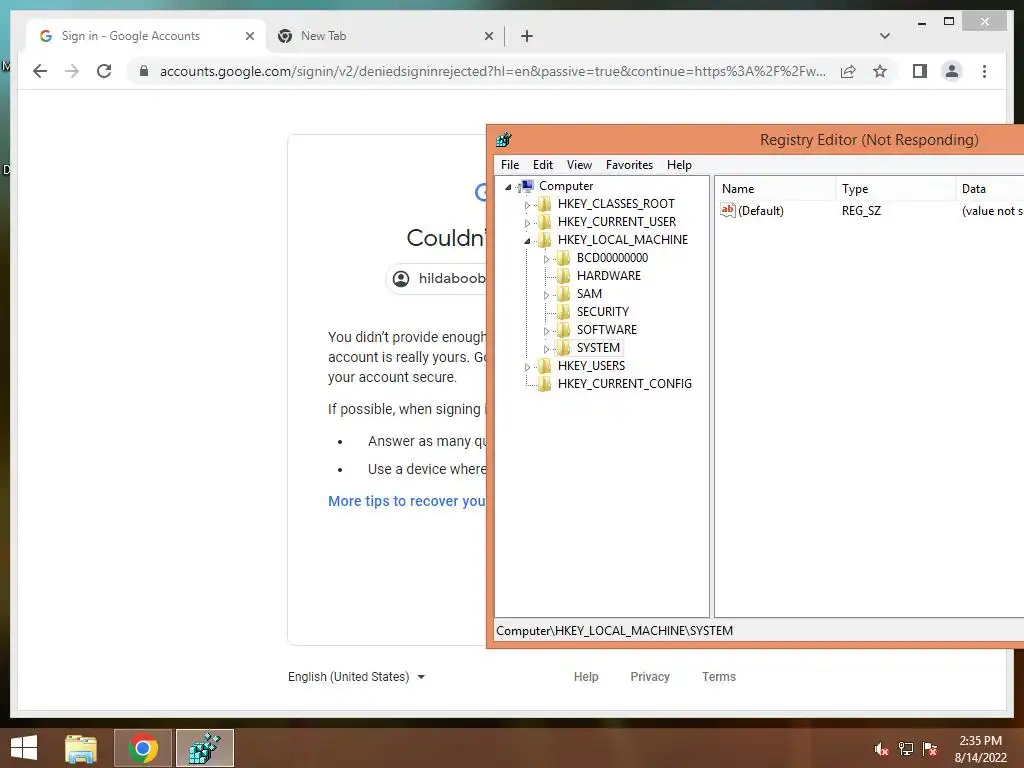Open the View menu in Registry Editor
1024x768 pixels.
pos(579,165)
